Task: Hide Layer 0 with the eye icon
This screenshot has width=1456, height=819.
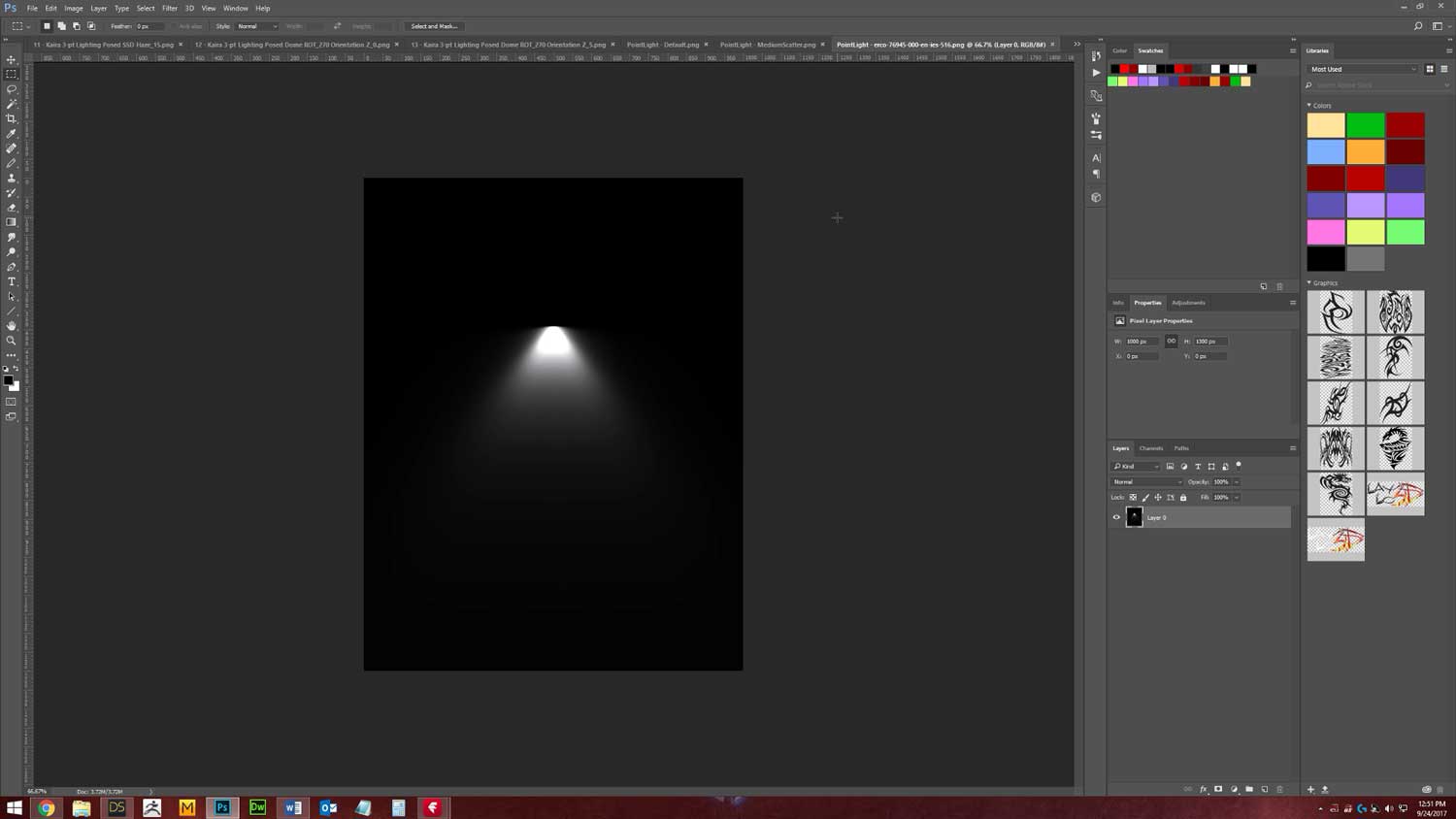Action: point(1116,517)
